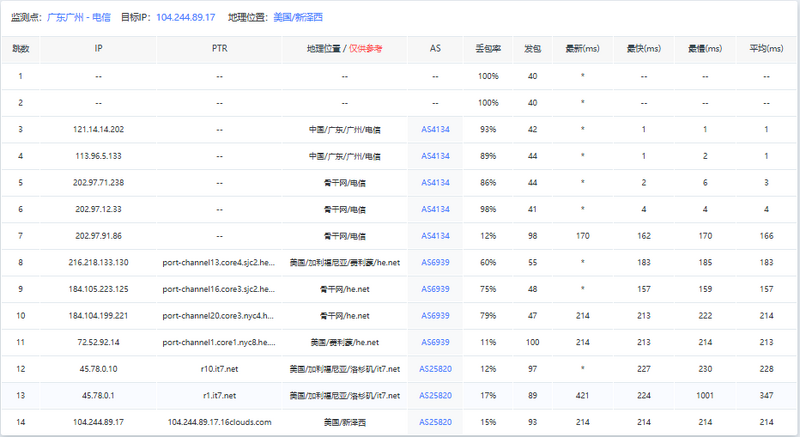Image resolution: width=800 pixels, height=437 pixels.
Task: Click the 丢包率 column header
Action: tap(488, 49)
